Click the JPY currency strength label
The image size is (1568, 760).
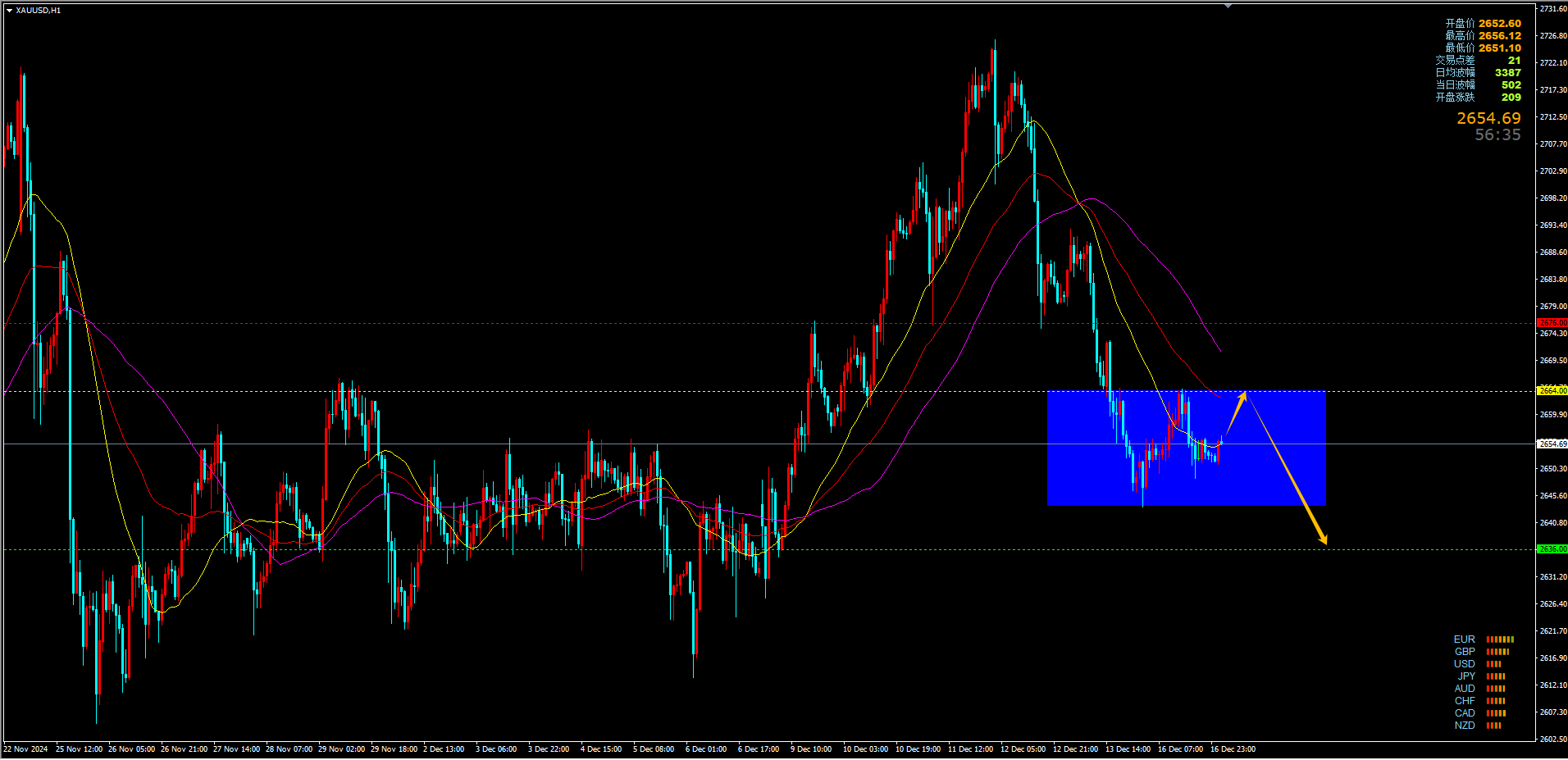pyautogui.click(x=1466, y=676)
